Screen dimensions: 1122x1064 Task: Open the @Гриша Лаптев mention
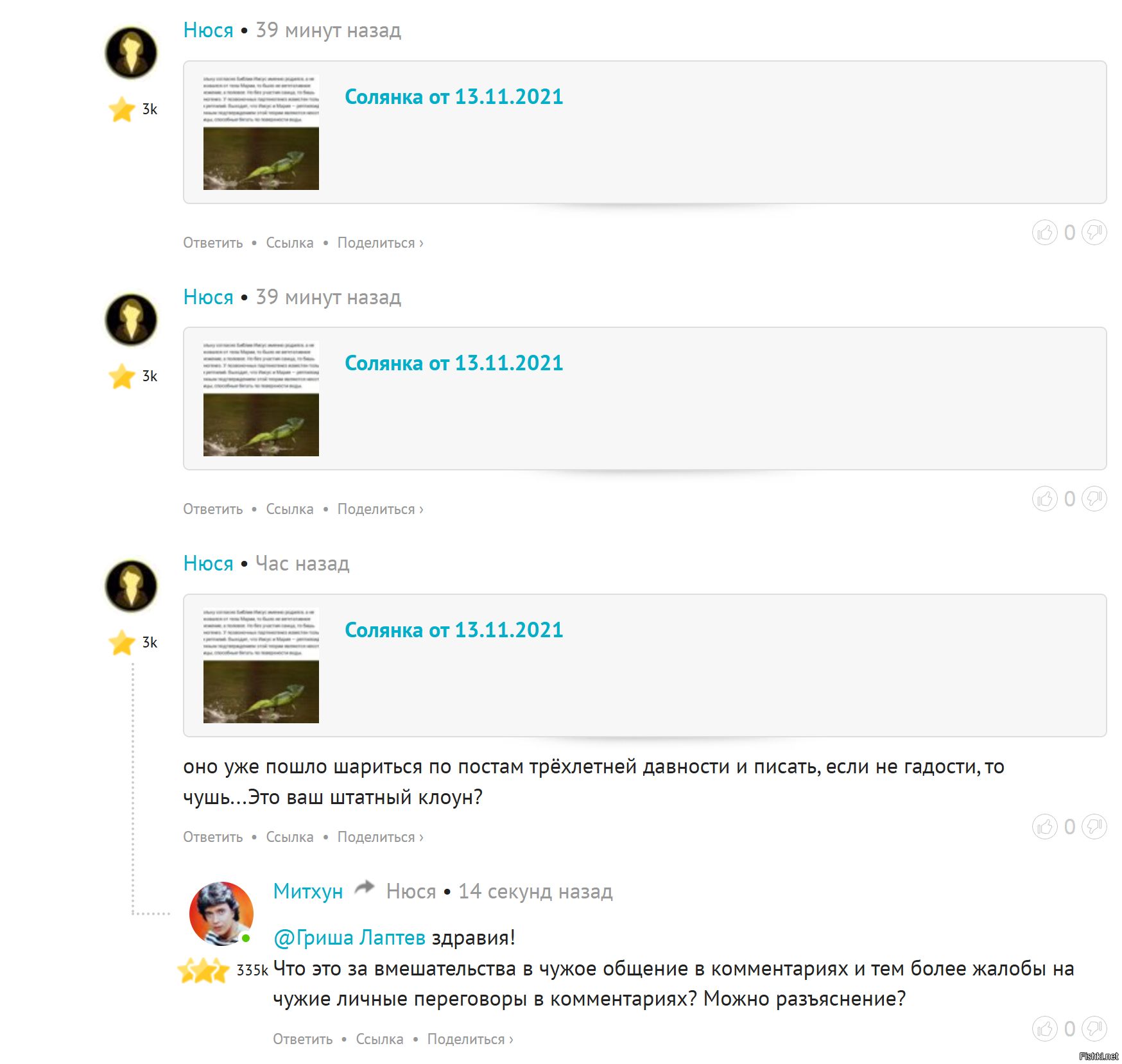click(x=349, y=938)
